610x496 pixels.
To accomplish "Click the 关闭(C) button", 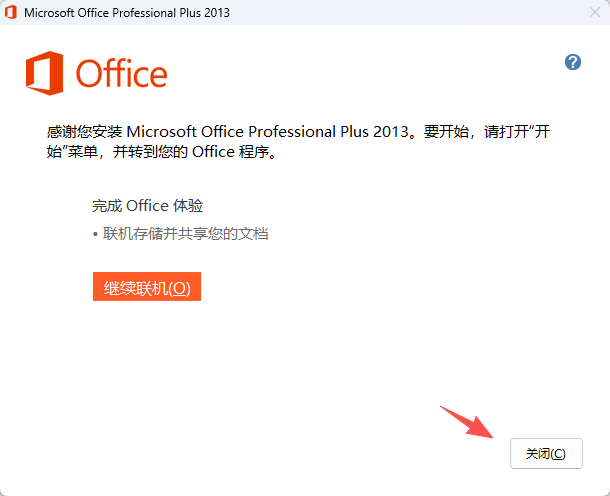I will coord(546,454).
